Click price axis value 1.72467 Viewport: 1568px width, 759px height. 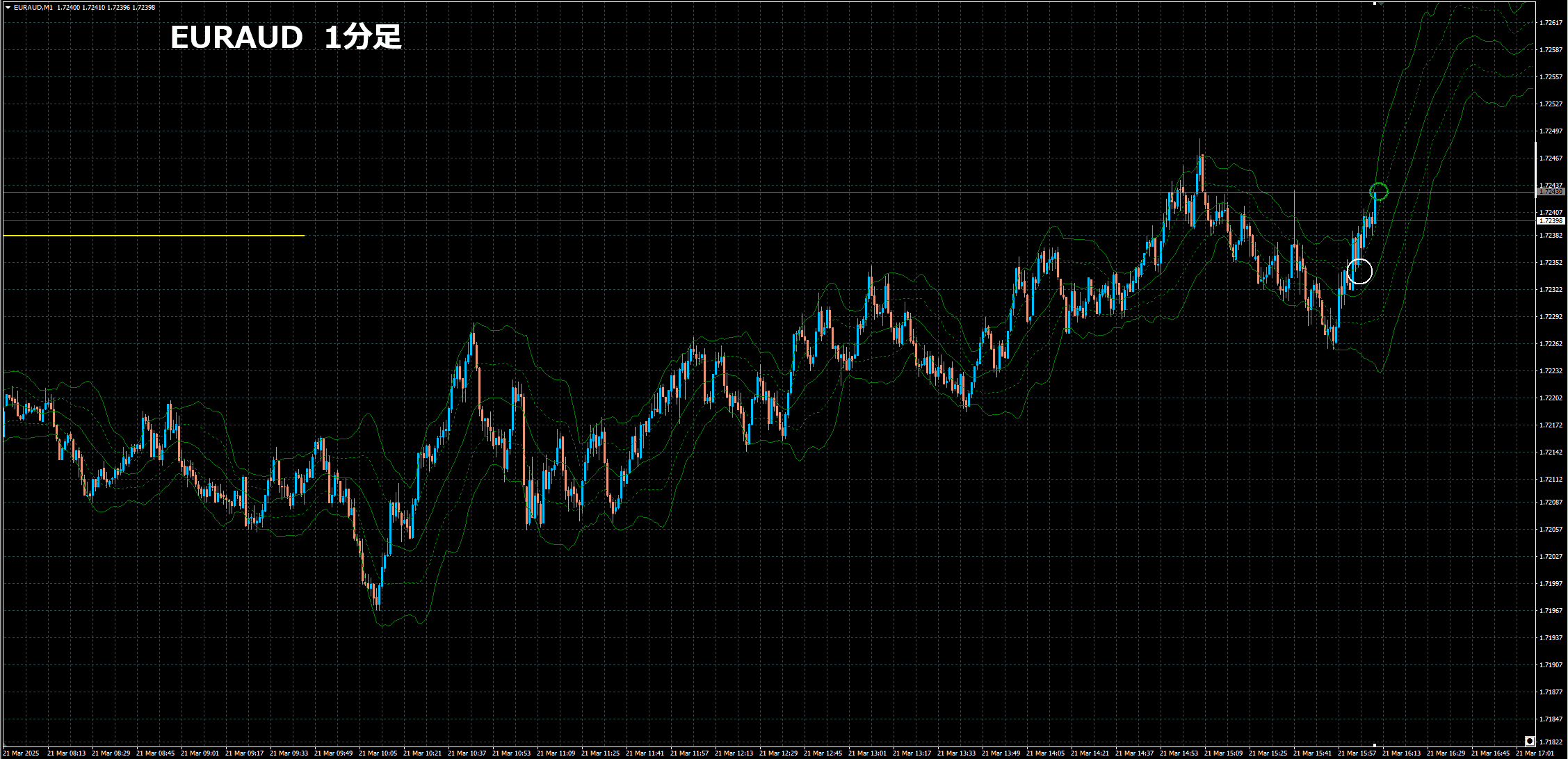pyautogui.click(x=1550, y=158)
